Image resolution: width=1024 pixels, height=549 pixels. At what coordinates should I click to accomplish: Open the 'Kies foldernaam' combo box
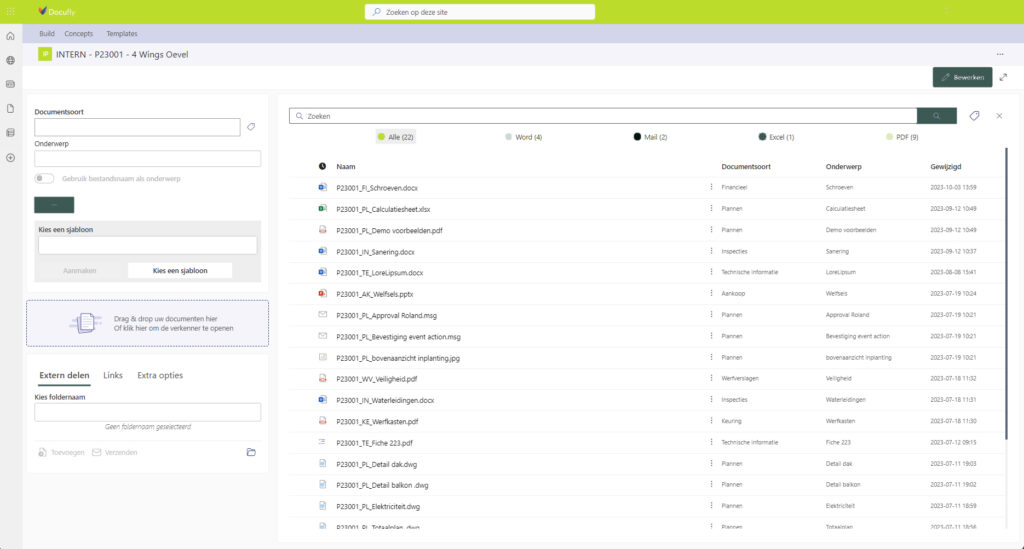[147, 412]
